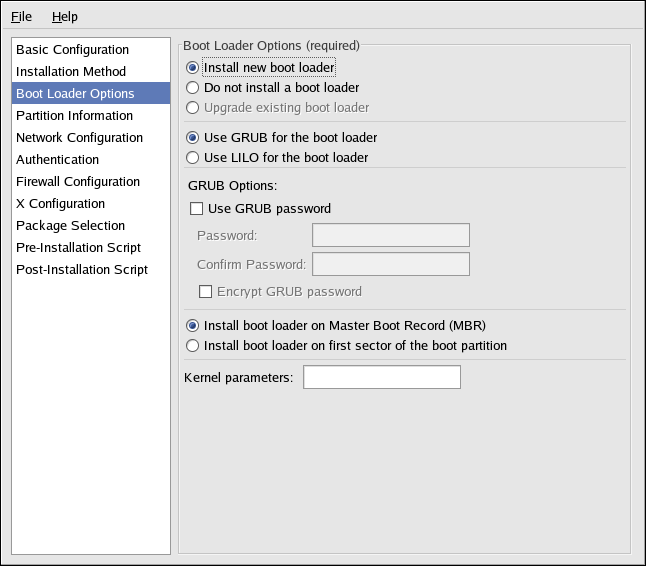Enable Use GRUB password checkbox
This screenshot has height=566, width=646.
pyautogui.click(x=196, y=209)
